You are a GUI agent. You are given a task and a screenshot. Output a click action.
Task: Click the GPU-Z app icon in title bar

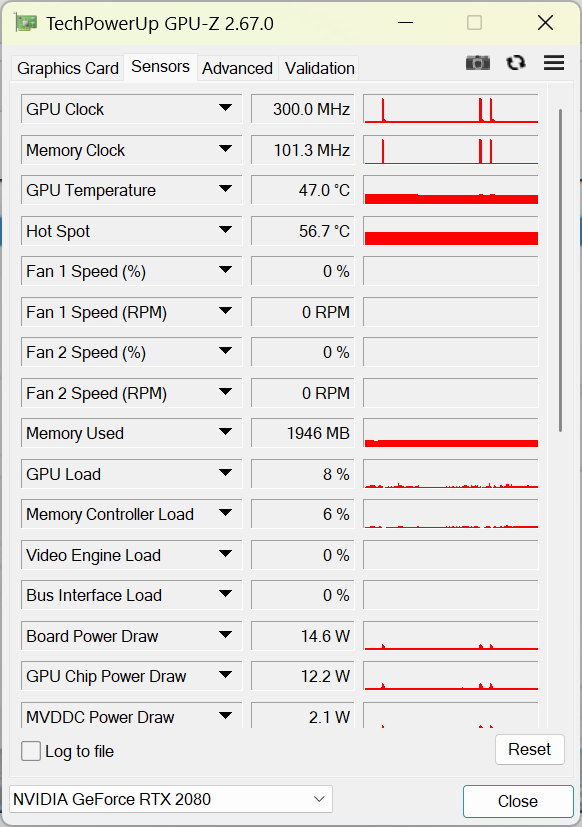pyautogui.click(x=26, y=23)
